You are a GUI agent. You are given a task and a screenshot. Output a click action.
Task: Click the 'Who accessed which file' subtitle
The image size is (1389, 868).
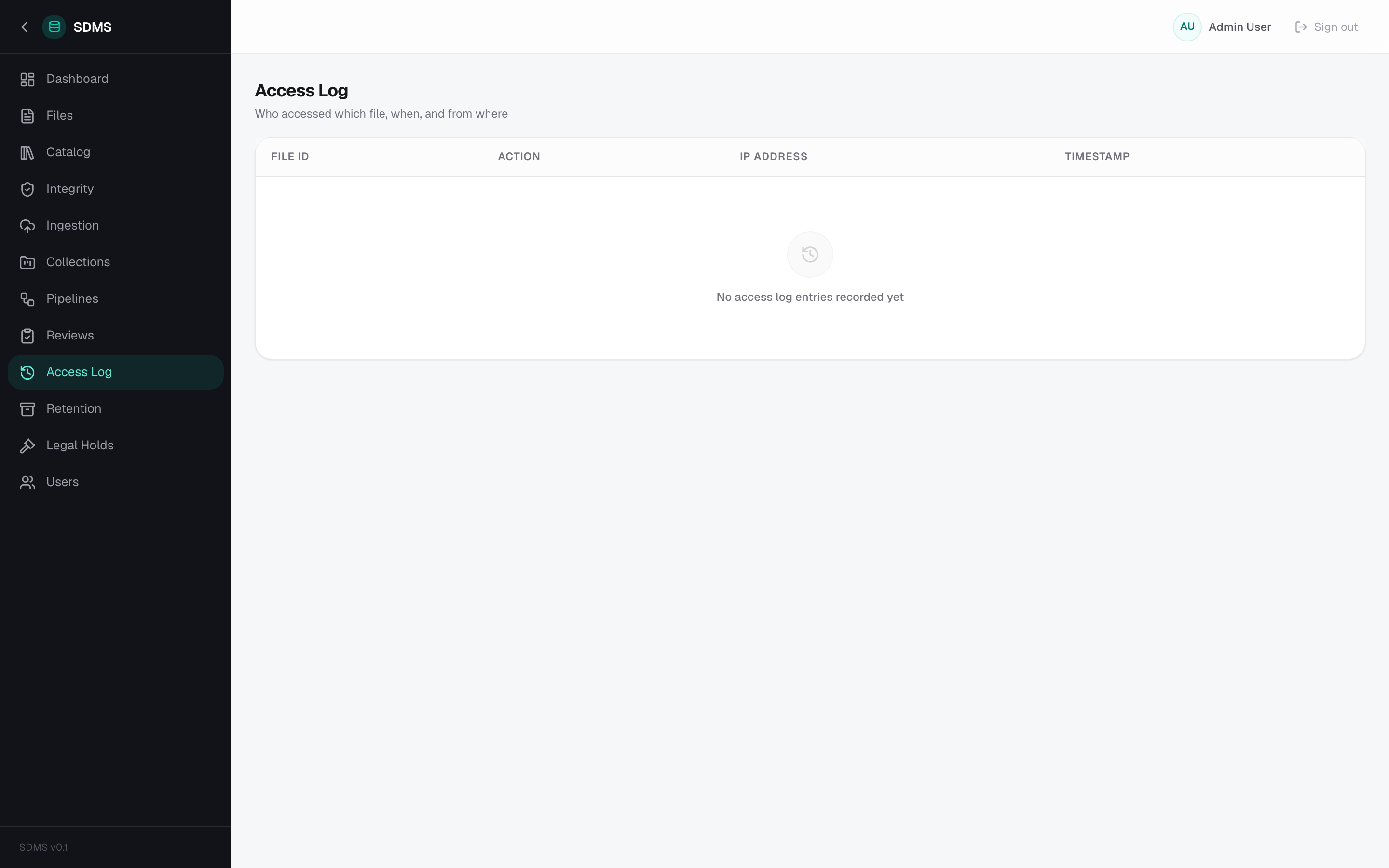(381, 114)
